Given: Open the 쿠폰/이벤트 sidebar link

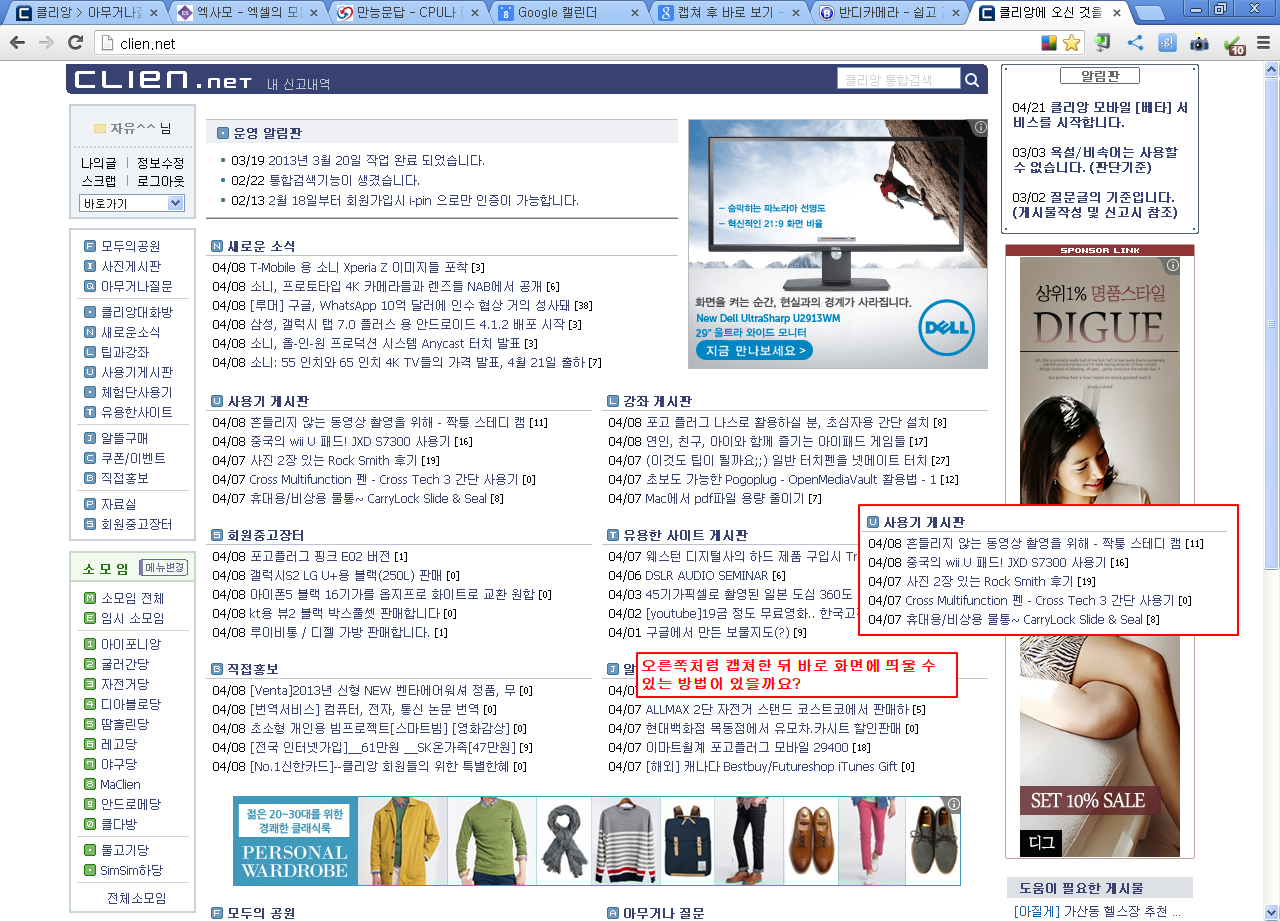Looking at the screenshot, I should pyautogui.click(x=133, y=458).
